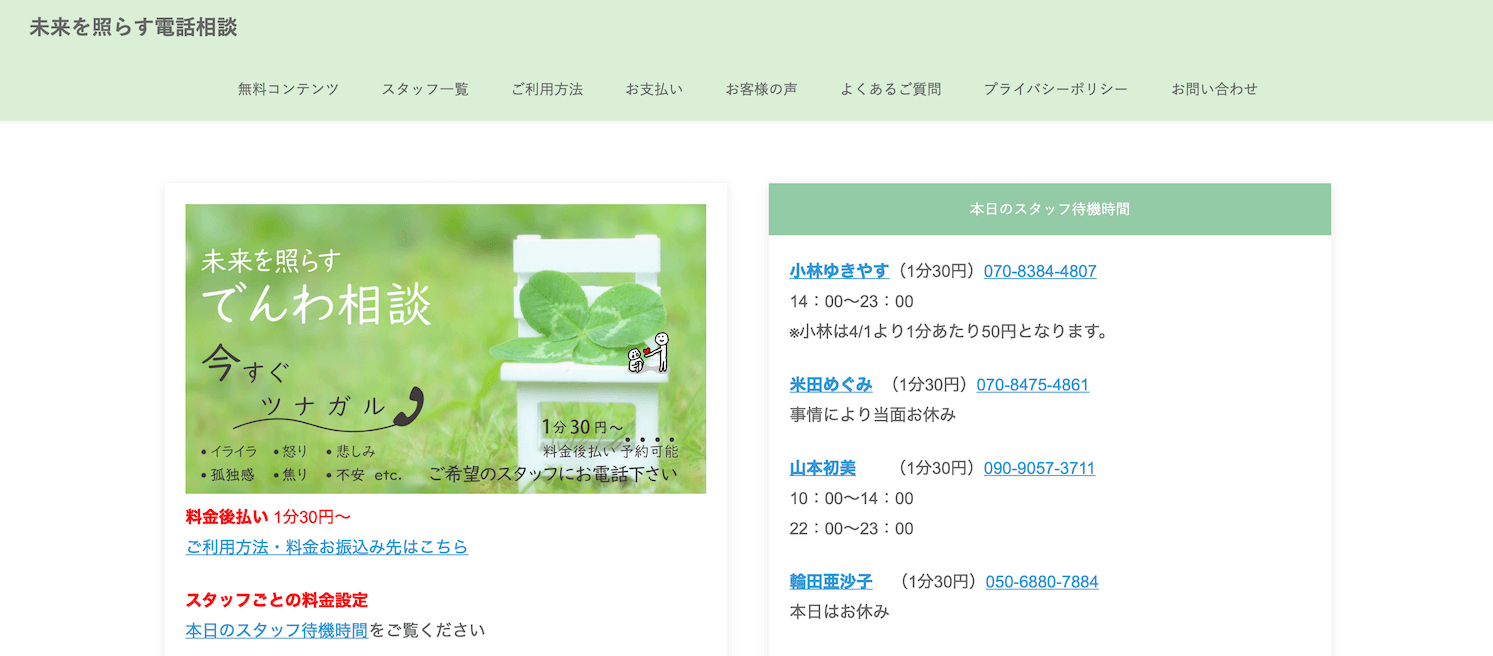Open staff profile 米田めぐみ
This screenshot has width=1493, height=656.
(830, 385)
